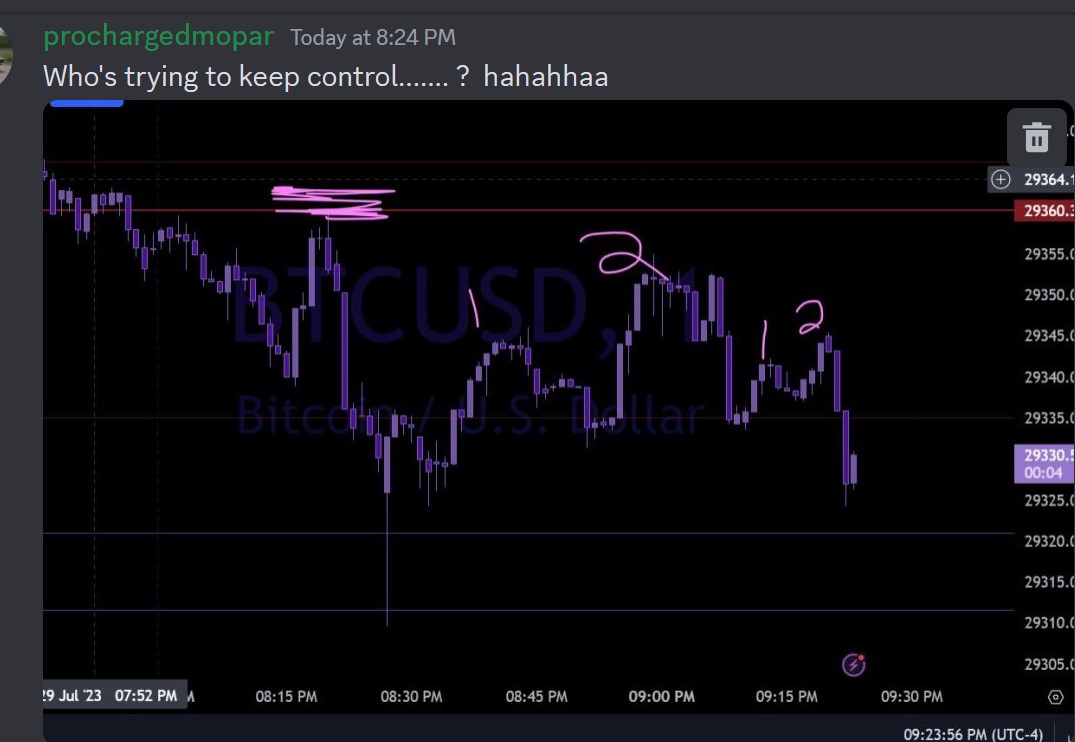
Task: Click the 08:30 PM time axis label
Action: tap(411, 697)
